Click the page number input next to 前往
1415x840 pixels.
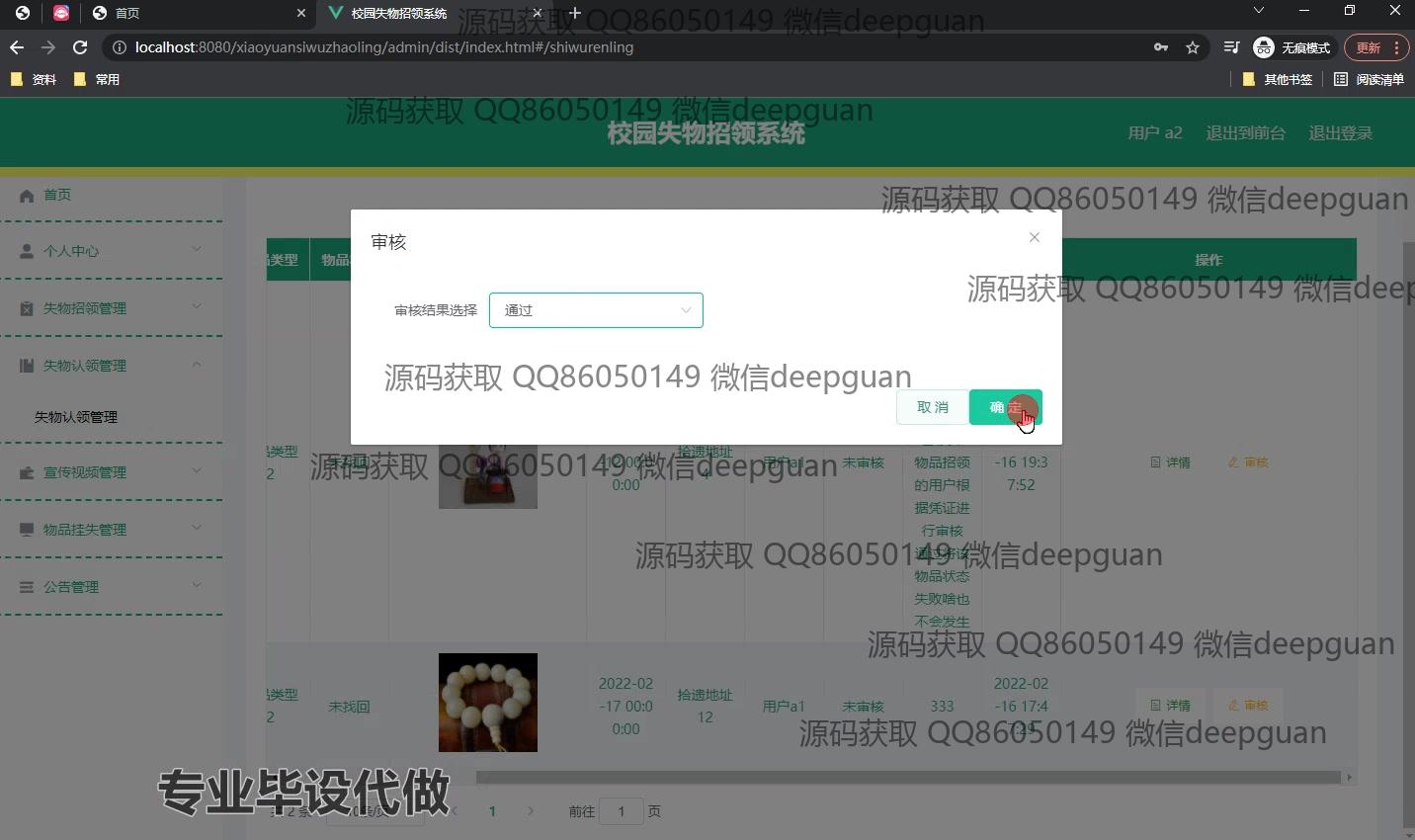click(x=622, y=810)
